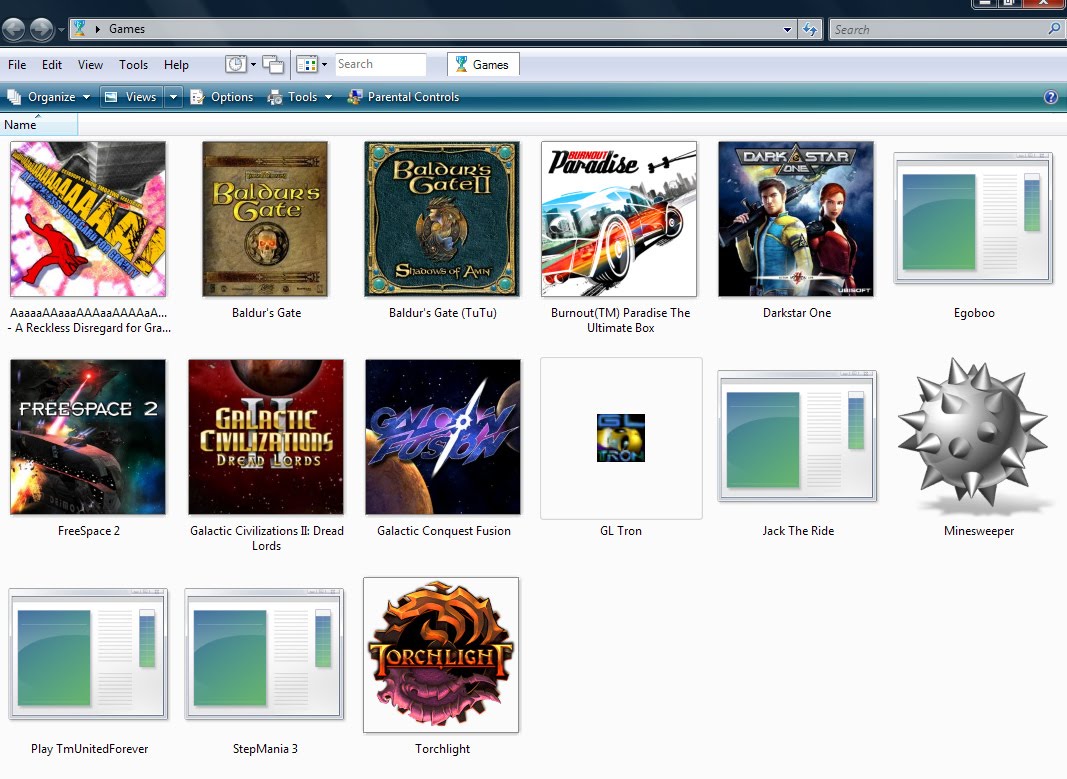1067x779 pixels.
Task: Select the Baldur's Gate (TuTu) label
Action: click(443, 313)
